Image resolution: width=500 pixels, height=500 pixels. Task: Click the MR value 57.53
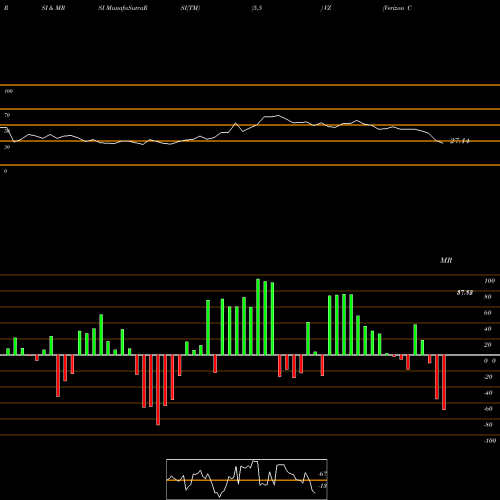point(465,293)
